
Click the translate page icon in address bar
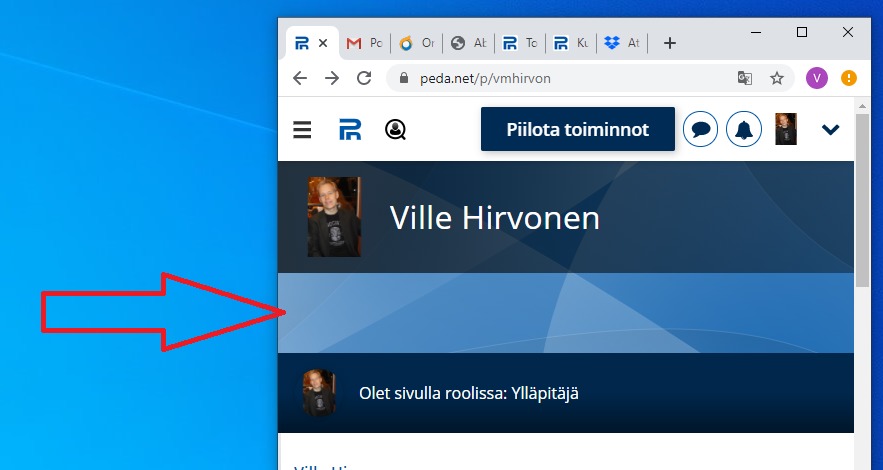[744, 78]
